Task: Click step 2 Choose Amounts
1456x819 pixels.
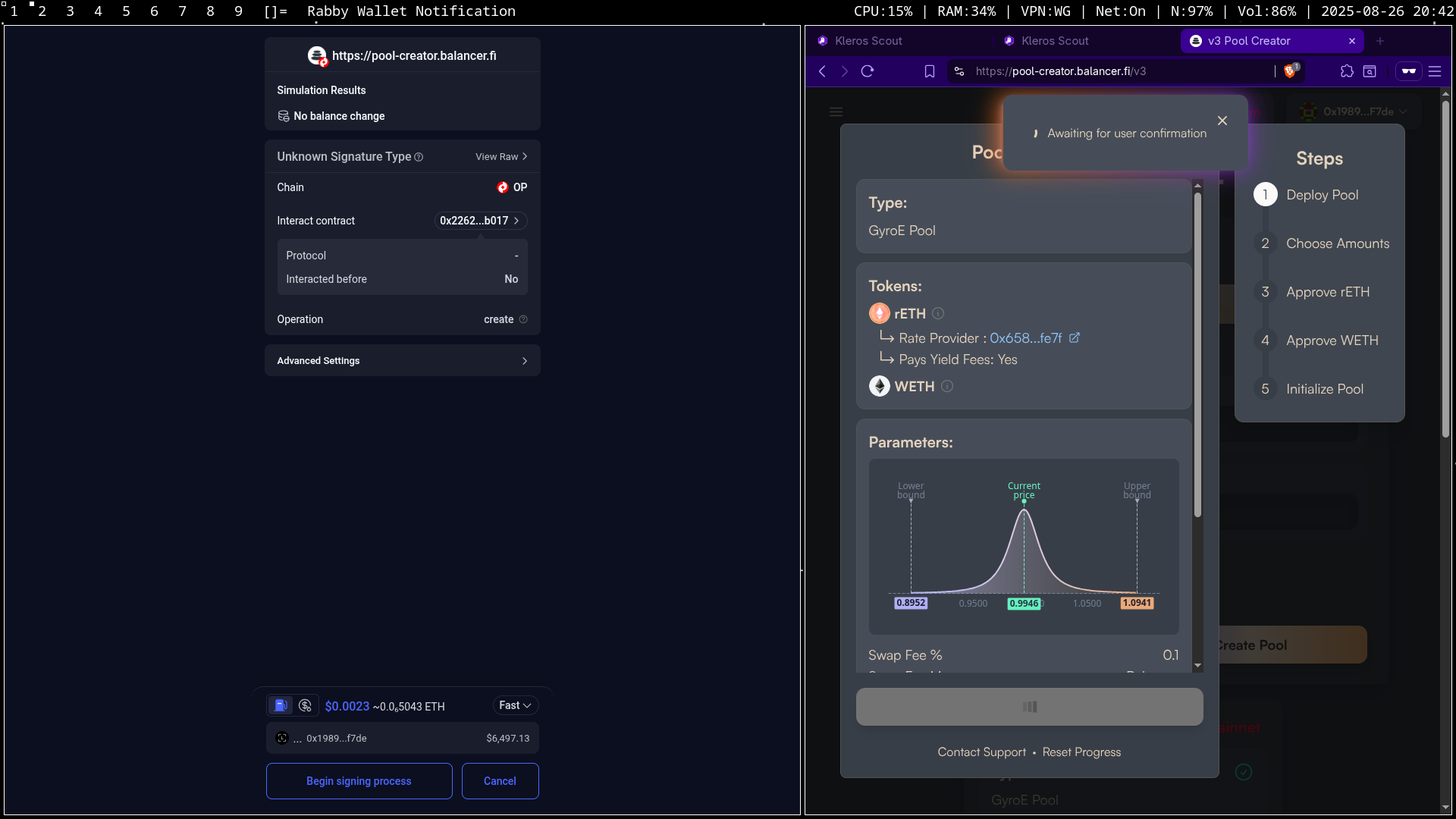Action: [x=1322, y=243]
